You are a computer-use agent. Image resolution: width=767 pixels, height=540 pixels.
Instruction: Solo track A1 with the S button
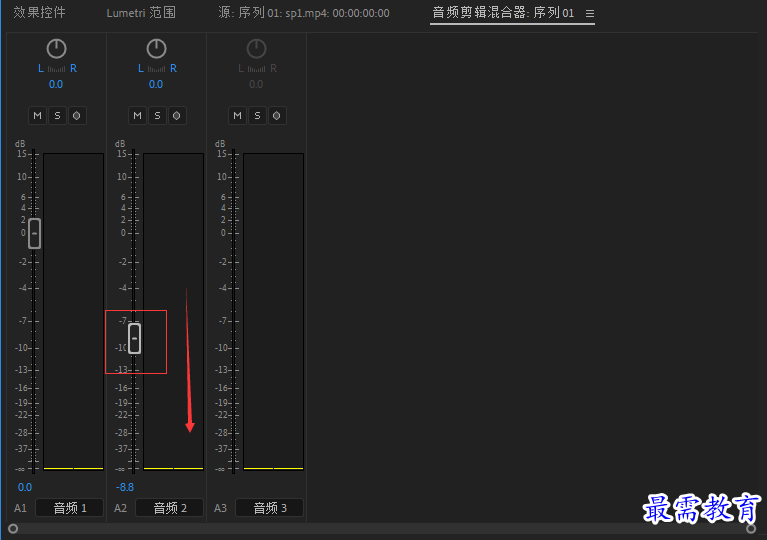click(x=57, y=116)
